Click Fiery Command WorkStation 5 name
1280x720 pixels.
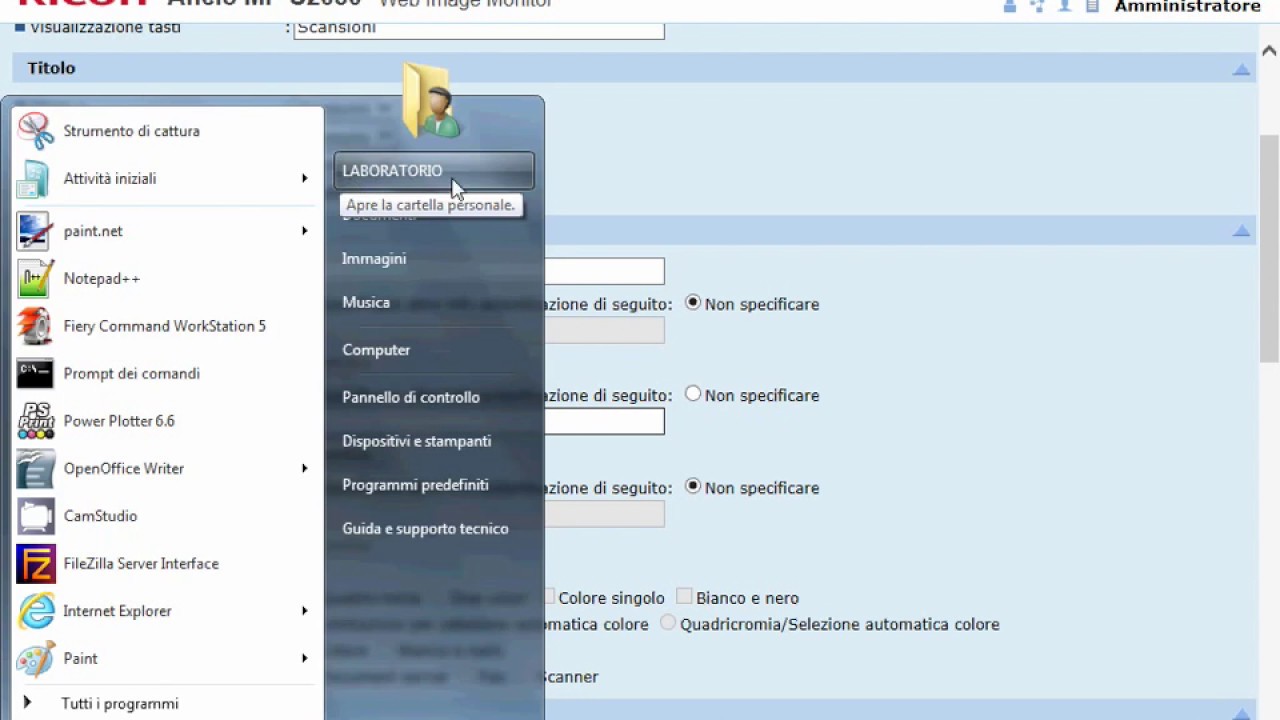[164, 326]
